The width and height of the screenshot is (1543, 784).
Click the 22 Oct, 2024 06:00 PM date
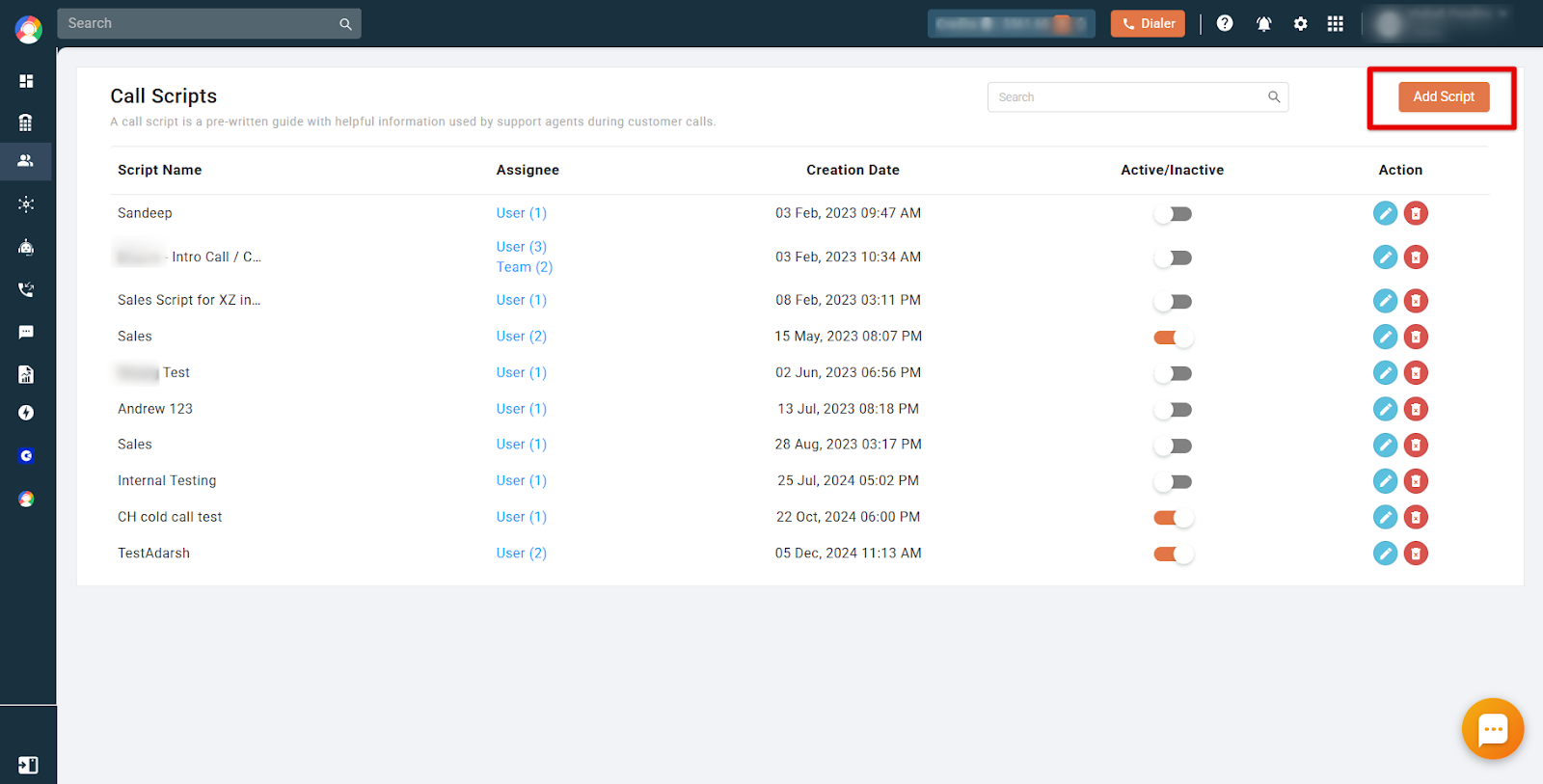(848, 517)
